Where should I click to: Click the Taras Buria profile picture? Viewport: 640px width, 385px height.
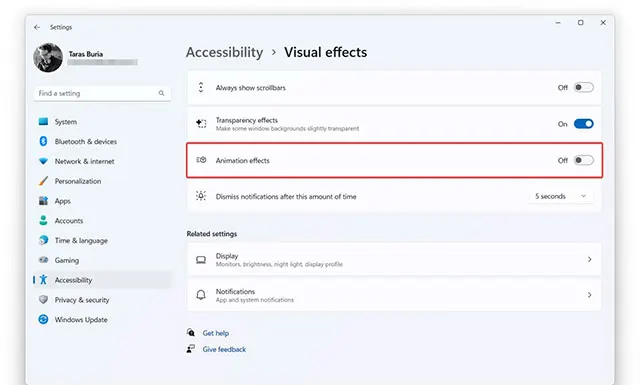click(x=48, y=58)
